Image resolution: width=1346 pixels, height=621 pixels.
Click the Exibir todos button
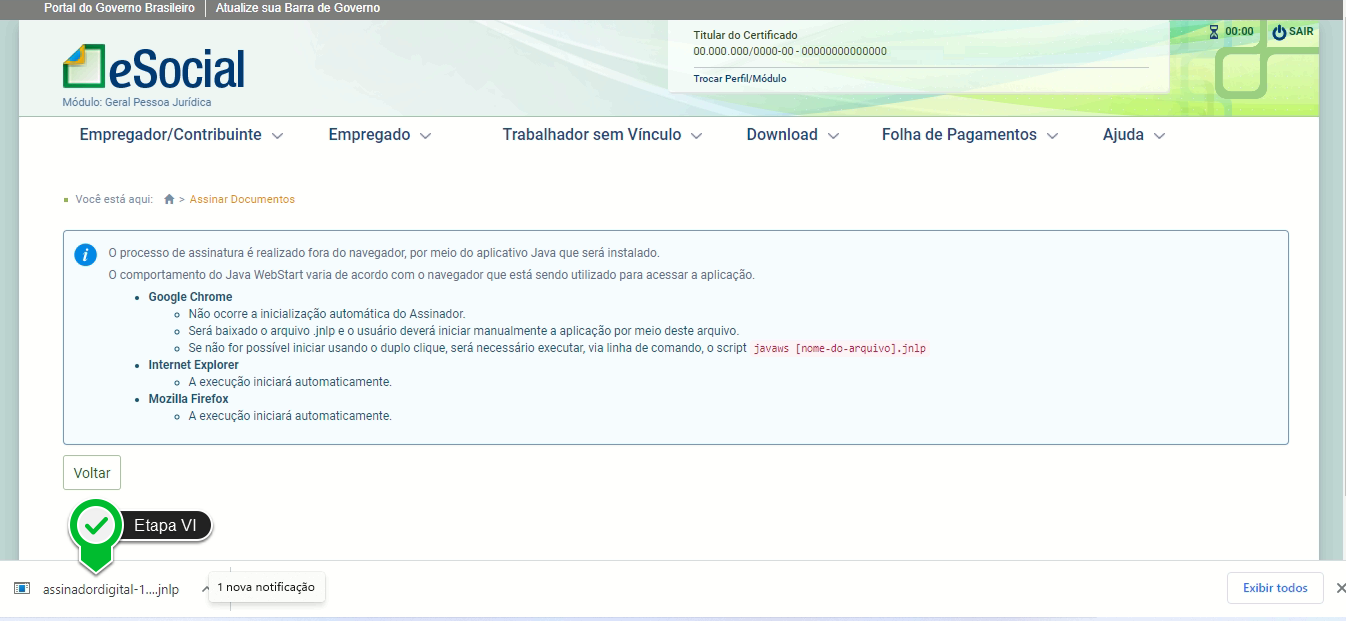[1274, 588]
